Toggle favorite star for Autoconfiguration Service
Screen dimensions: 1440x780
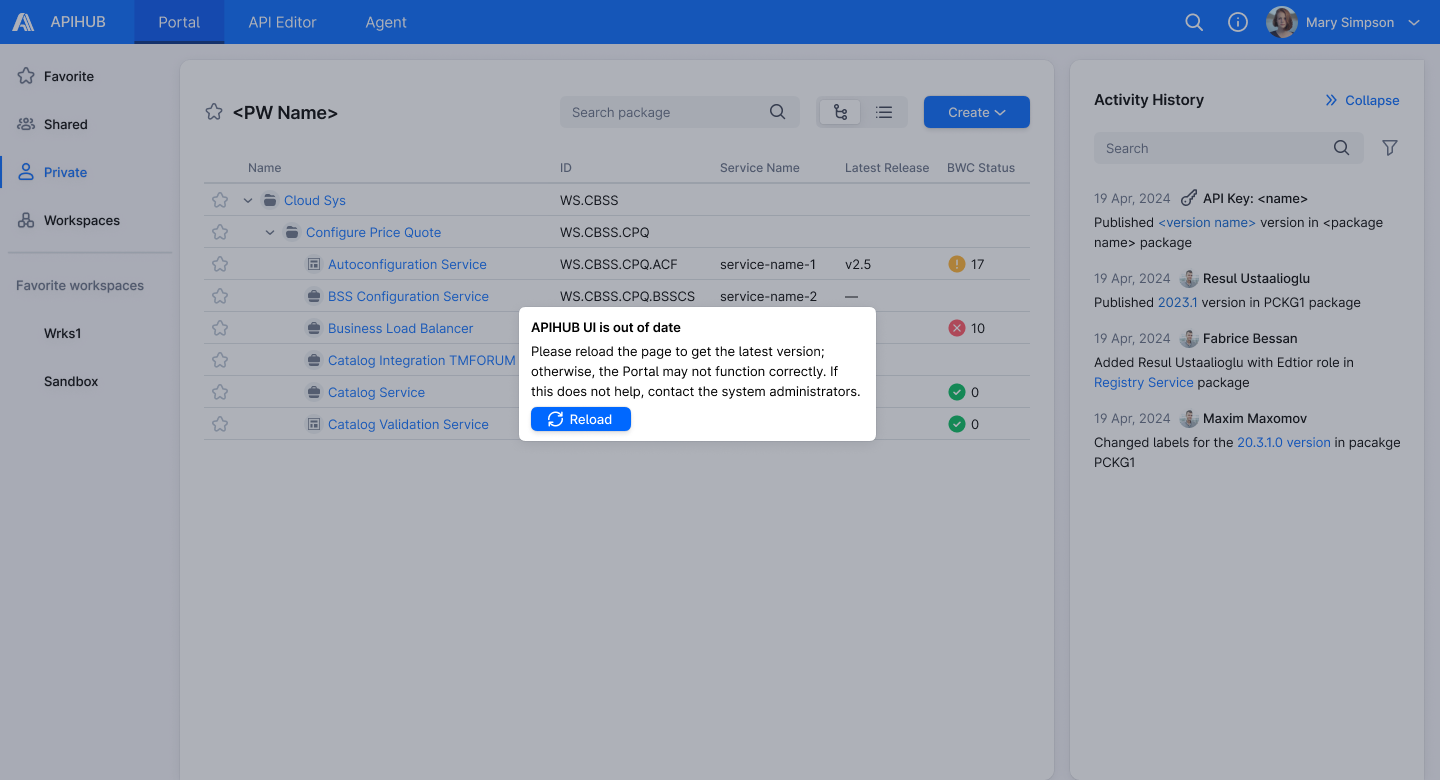pyautogui.click(x=220, y=264)
